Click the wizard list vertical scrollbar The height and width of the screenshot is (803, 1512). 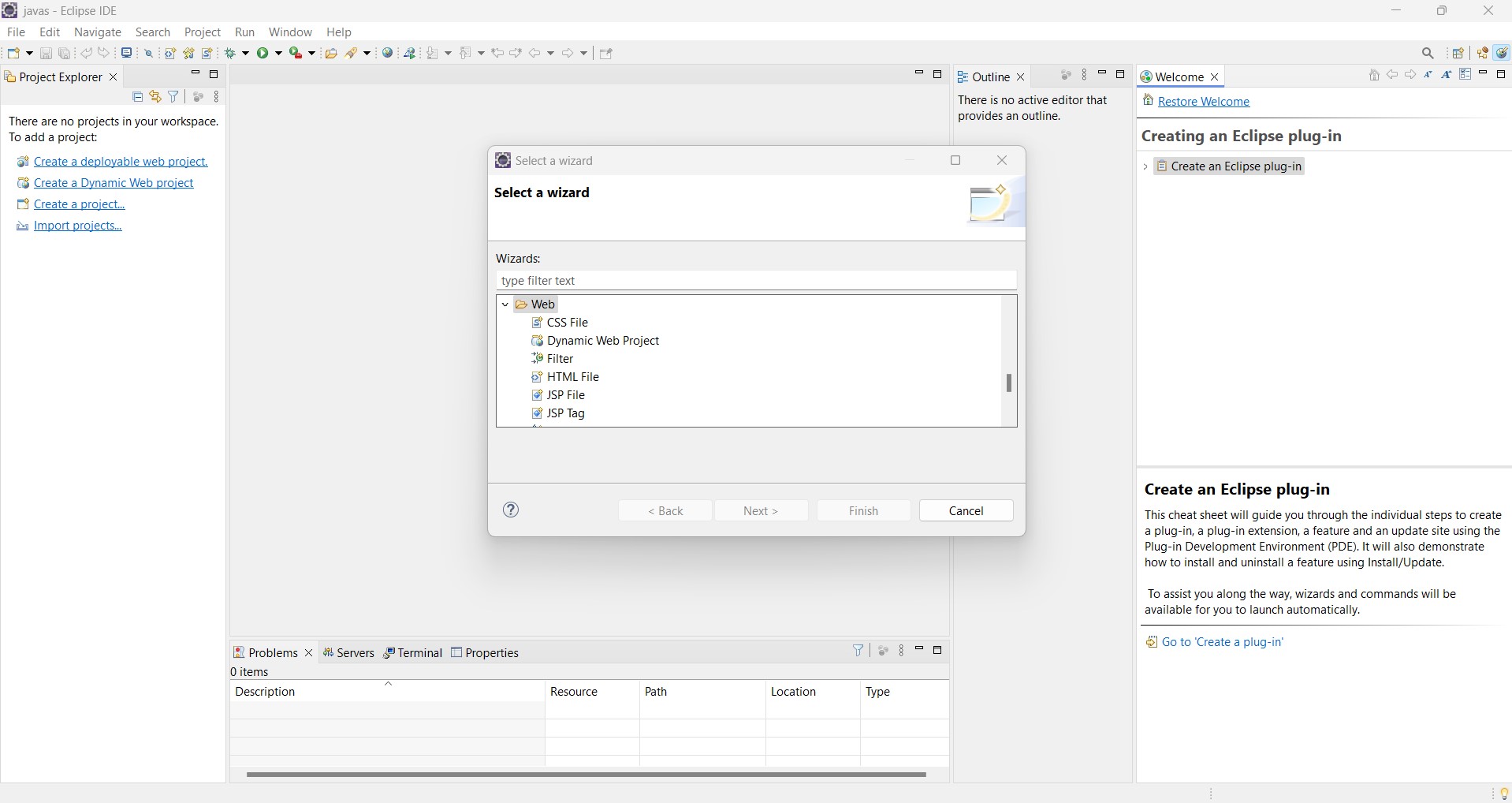[1009, 383]
